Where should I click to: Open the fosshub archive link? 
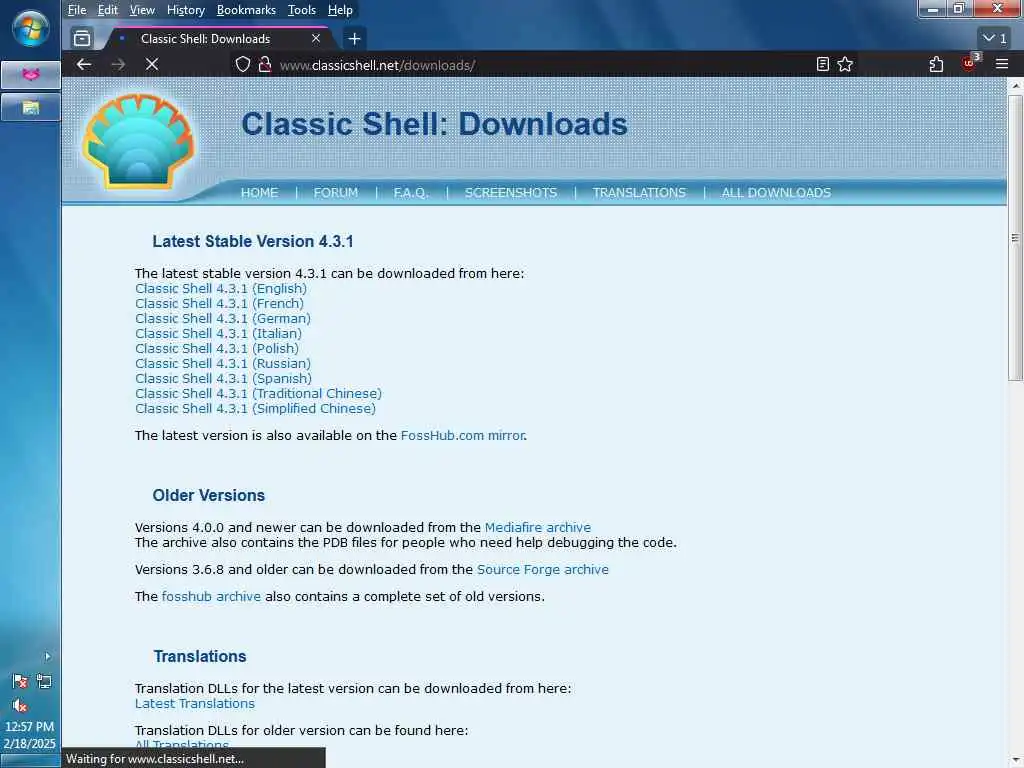coord(211,596)
